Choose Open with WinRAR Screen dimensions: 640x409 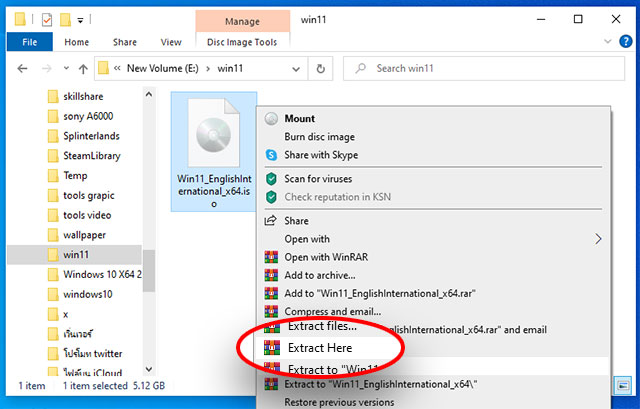(326, 257)
